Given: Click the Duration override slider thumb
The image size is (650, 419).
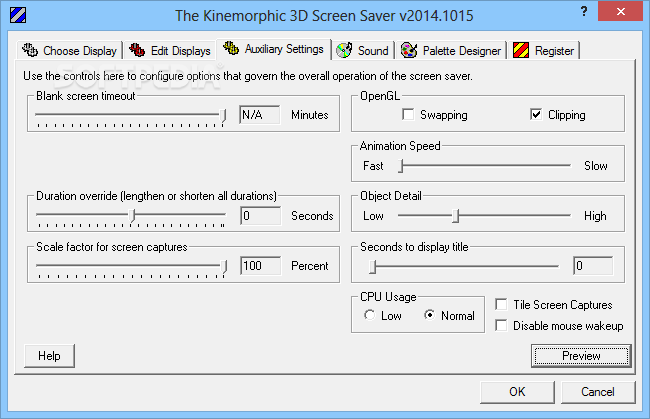Looking at the screenshot, I should 132,216.
